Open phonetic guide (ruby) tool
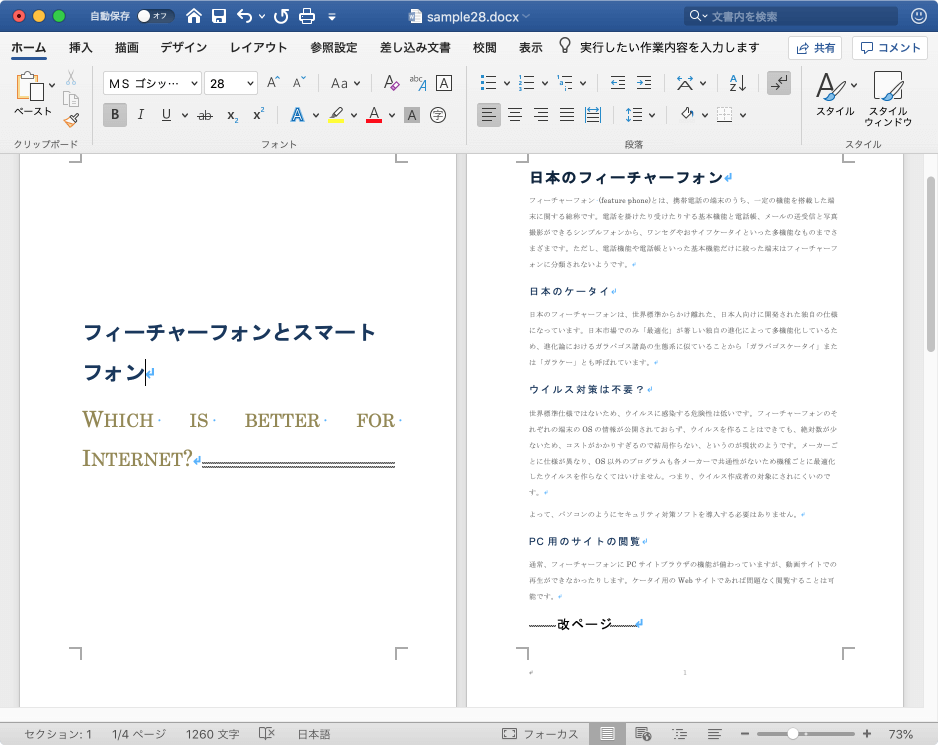Screen dimensions: 938x745 (418, 83)
